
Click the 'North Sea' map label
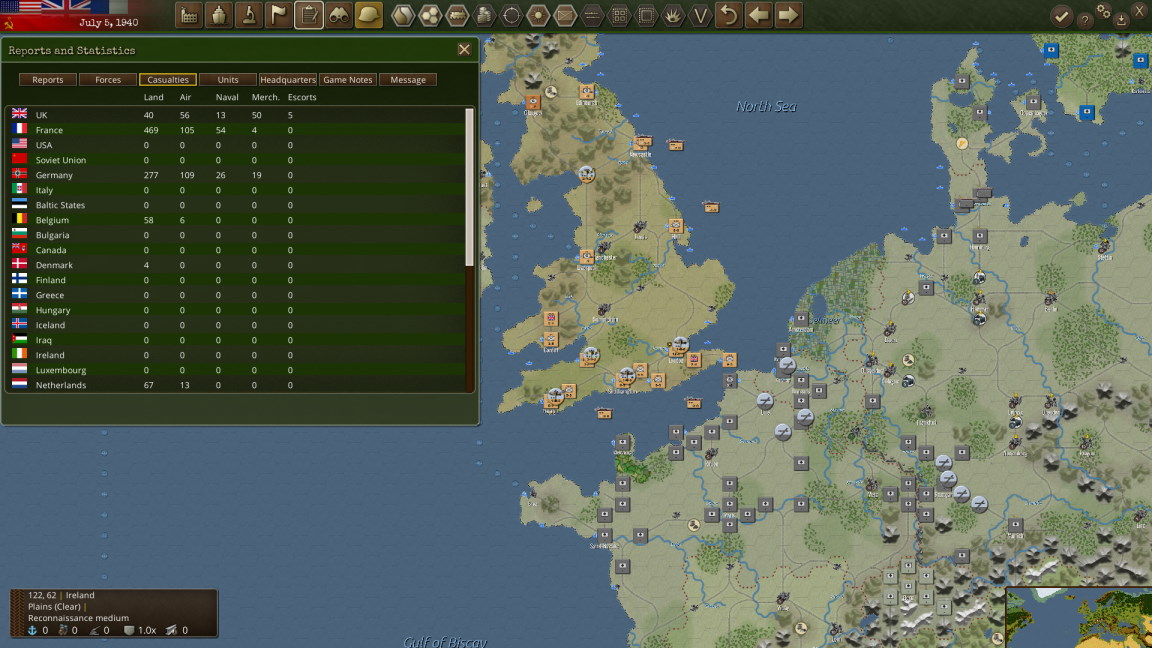tap(766, 107)
